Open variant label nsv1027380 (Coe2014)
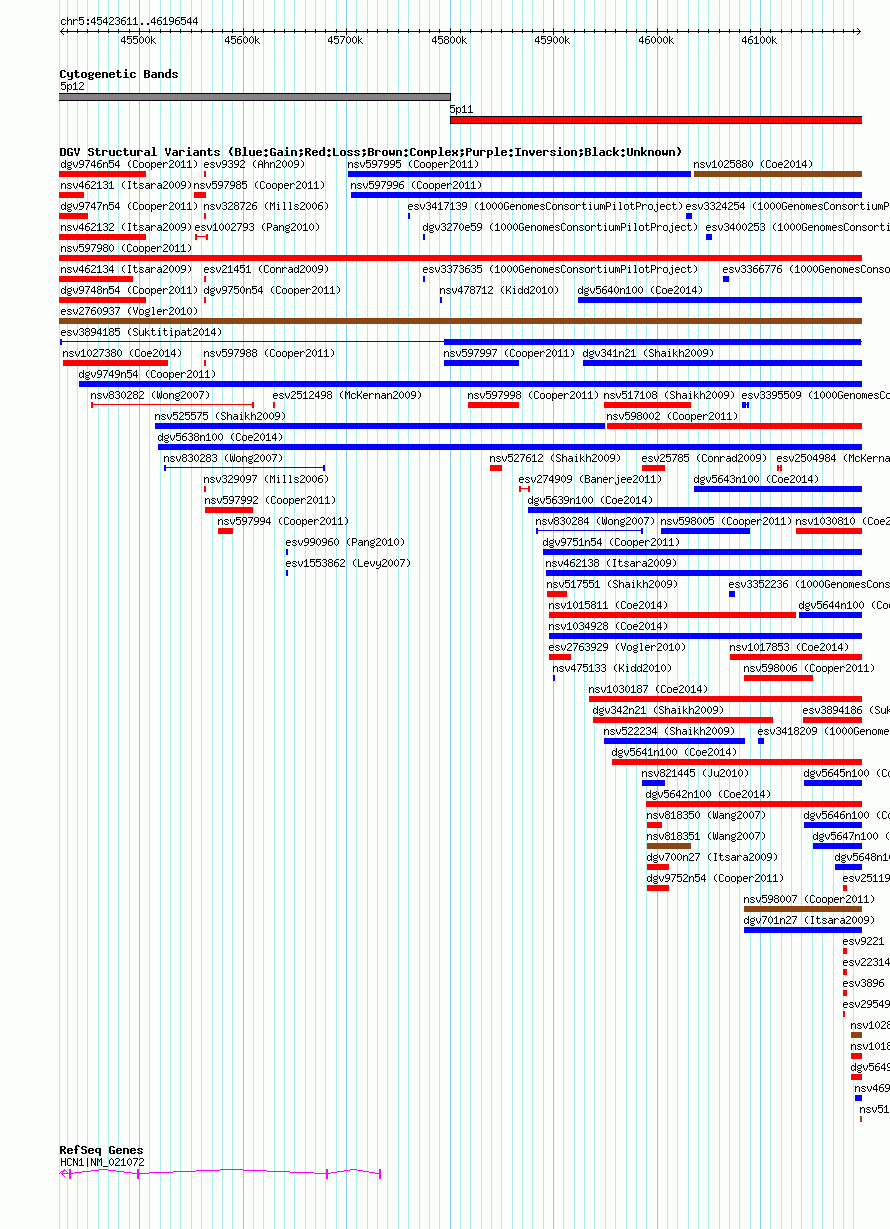Screen dimensions: 890x1229 (x=122, y=353)
